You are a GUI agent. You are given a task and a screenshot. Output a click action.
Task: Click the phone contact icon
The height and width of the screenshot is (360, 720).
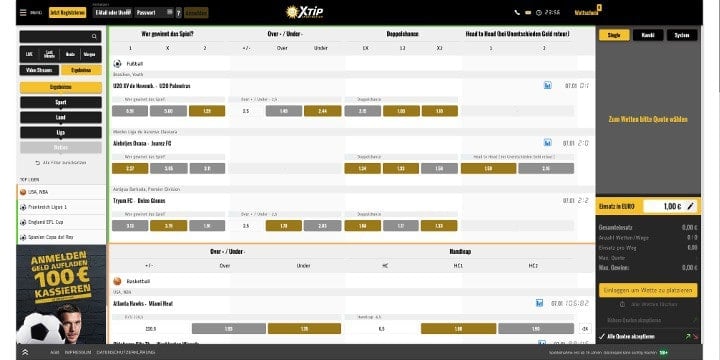518,13
